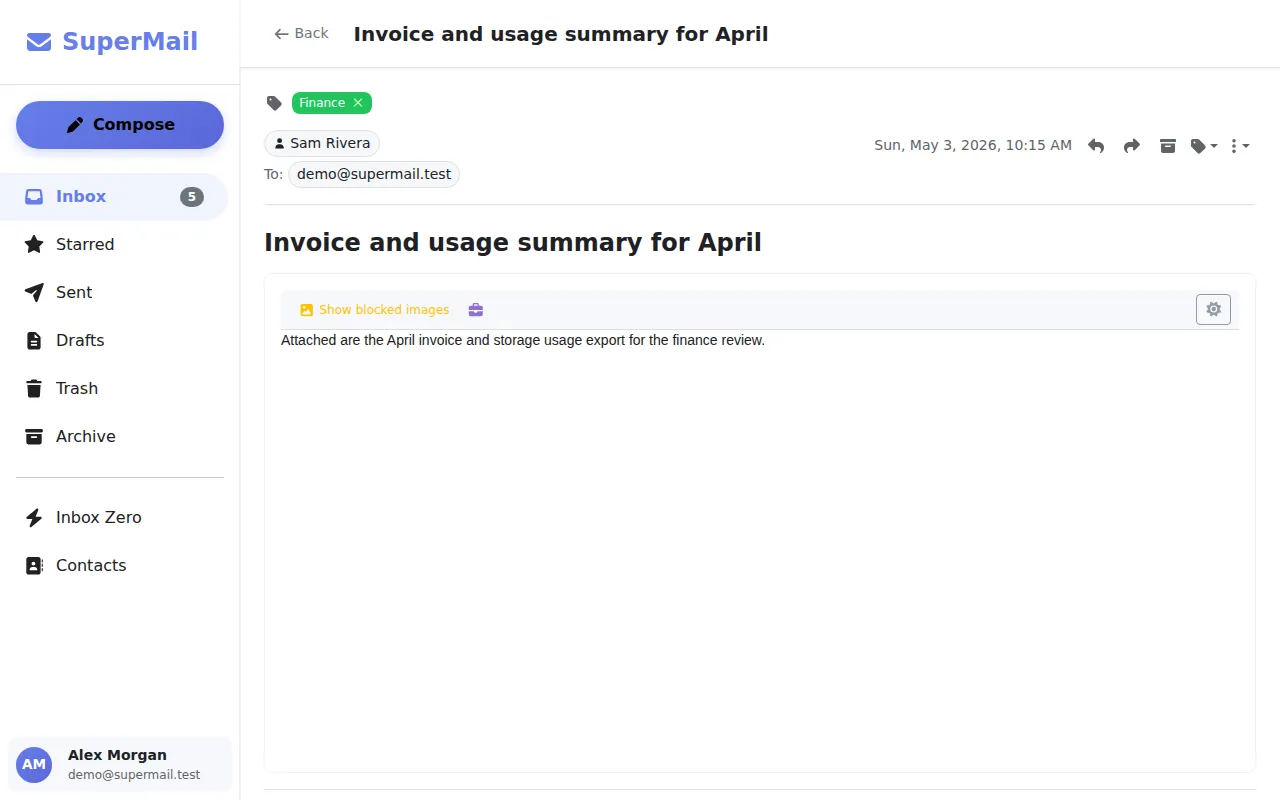
Task: Click the Inbox tray icon
Action: point(34,197)
